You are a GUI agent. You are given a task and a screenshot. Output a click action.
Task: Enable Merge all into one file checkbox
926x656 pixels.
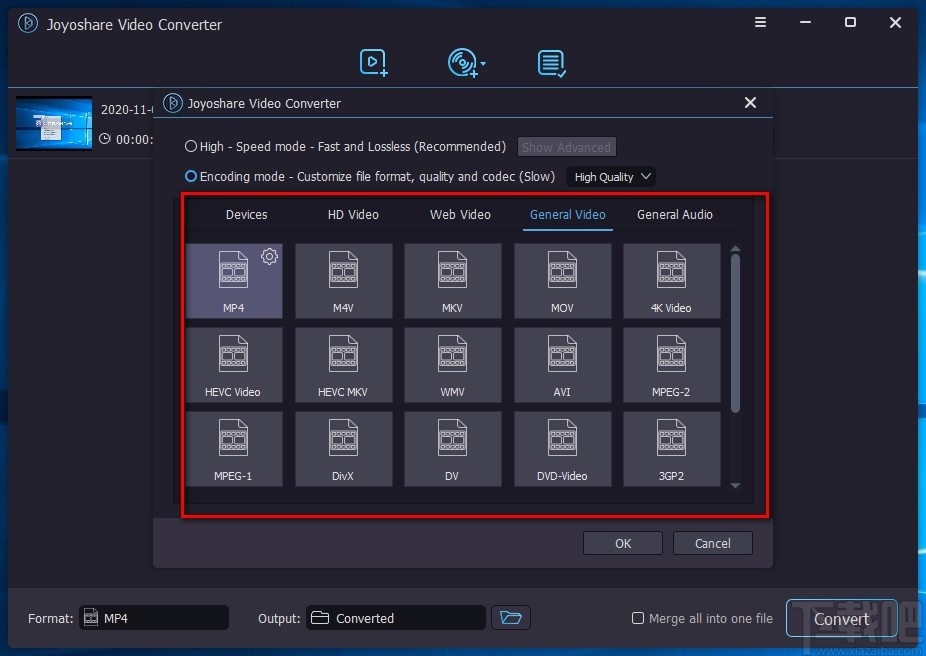[638, 618]
